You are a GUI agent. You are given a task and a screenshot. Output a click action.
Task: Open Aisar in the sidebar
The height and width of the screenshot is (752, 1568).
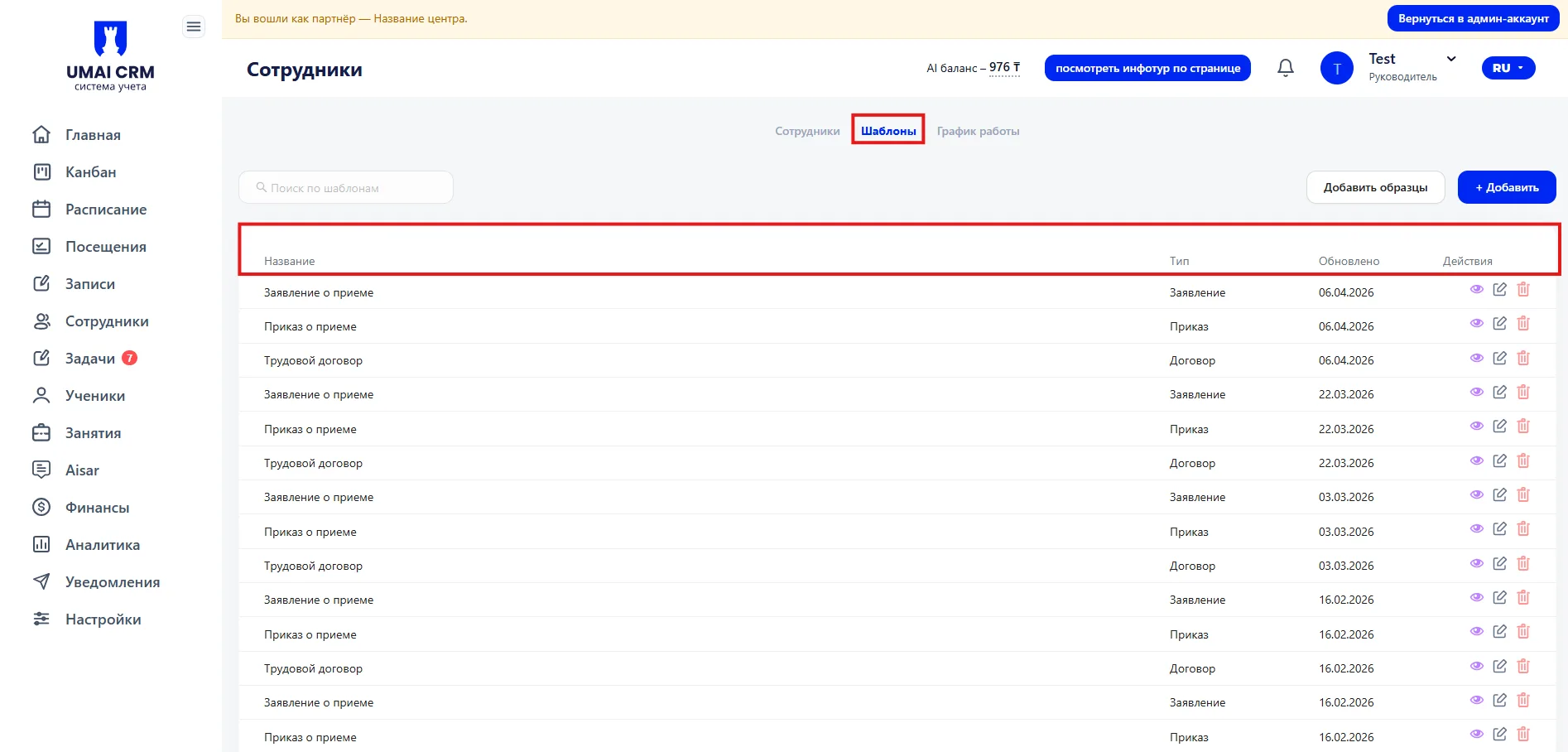(65, 470)
